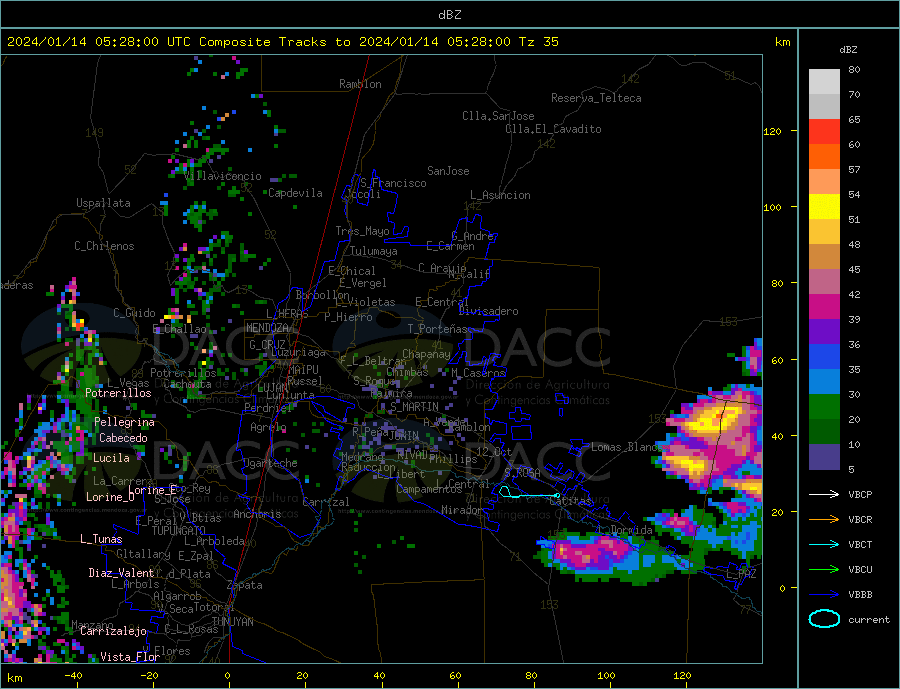
Task: Click the Divisadero label
Action: 488,311
